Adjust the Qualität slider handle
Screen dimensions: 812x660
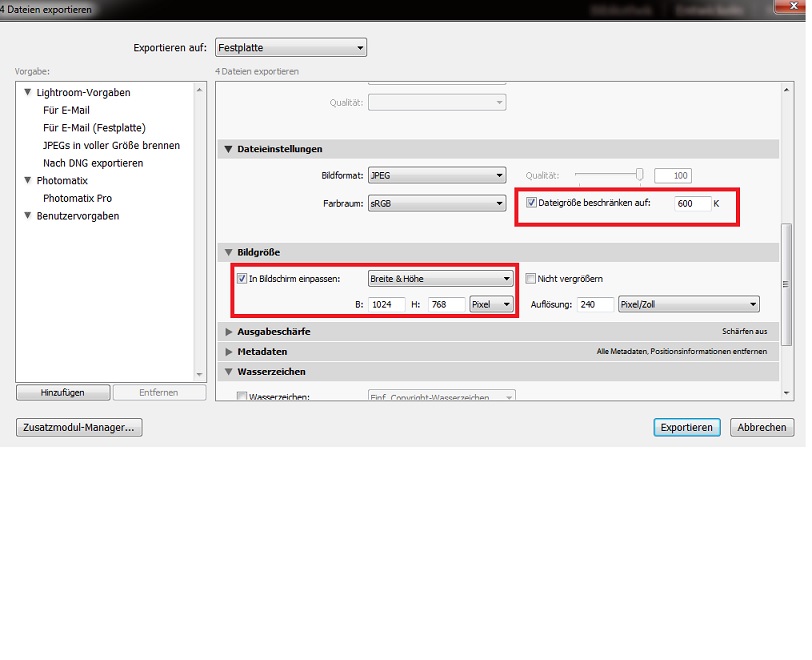click(x=640, y=175)
